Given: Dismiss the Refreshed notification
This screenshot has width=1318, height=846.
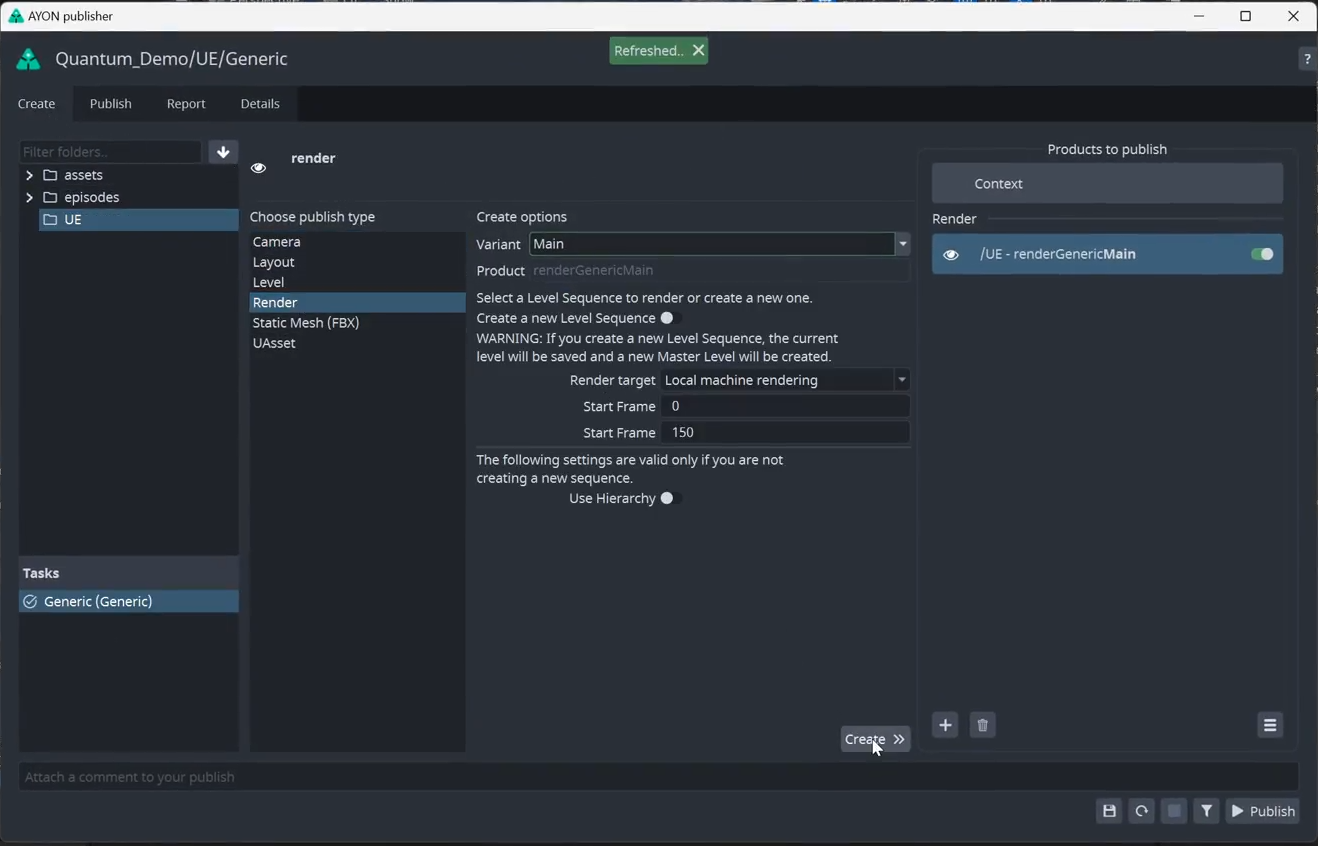Looking at the screenshot, I should (698, 50).
